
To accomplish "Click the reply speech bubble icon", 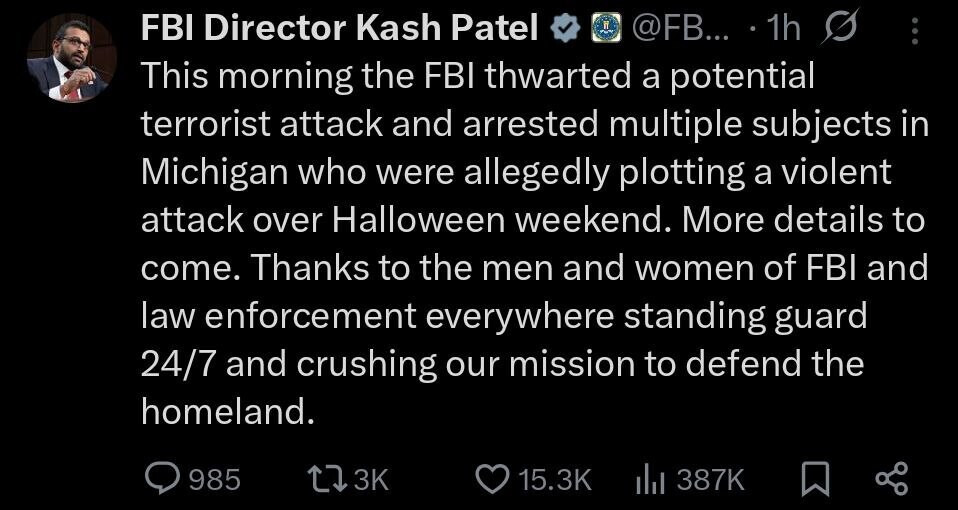I will [x=162, y=479].
